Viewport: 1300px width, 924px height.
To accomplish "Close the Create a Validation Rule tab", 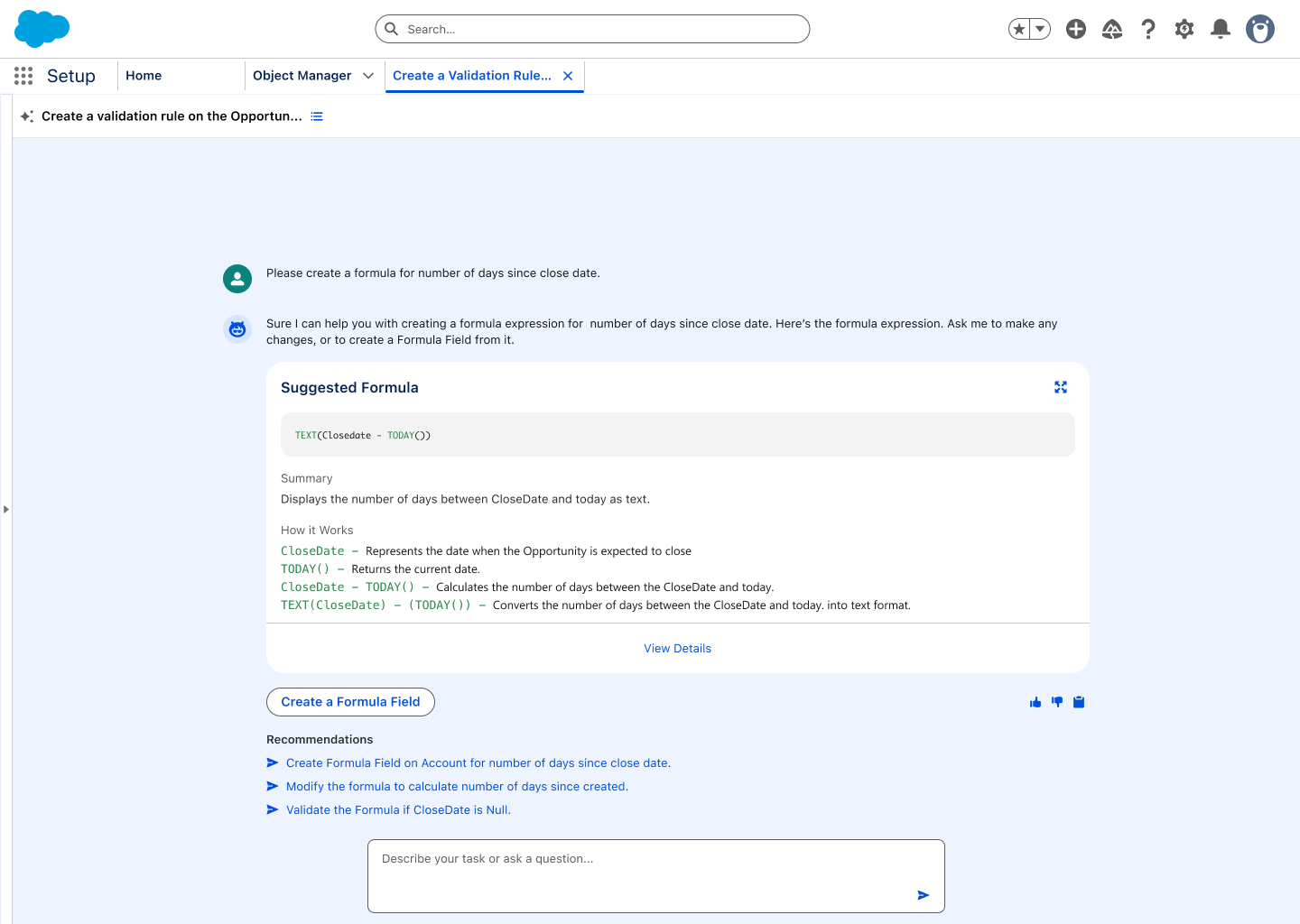I will 568,76.
